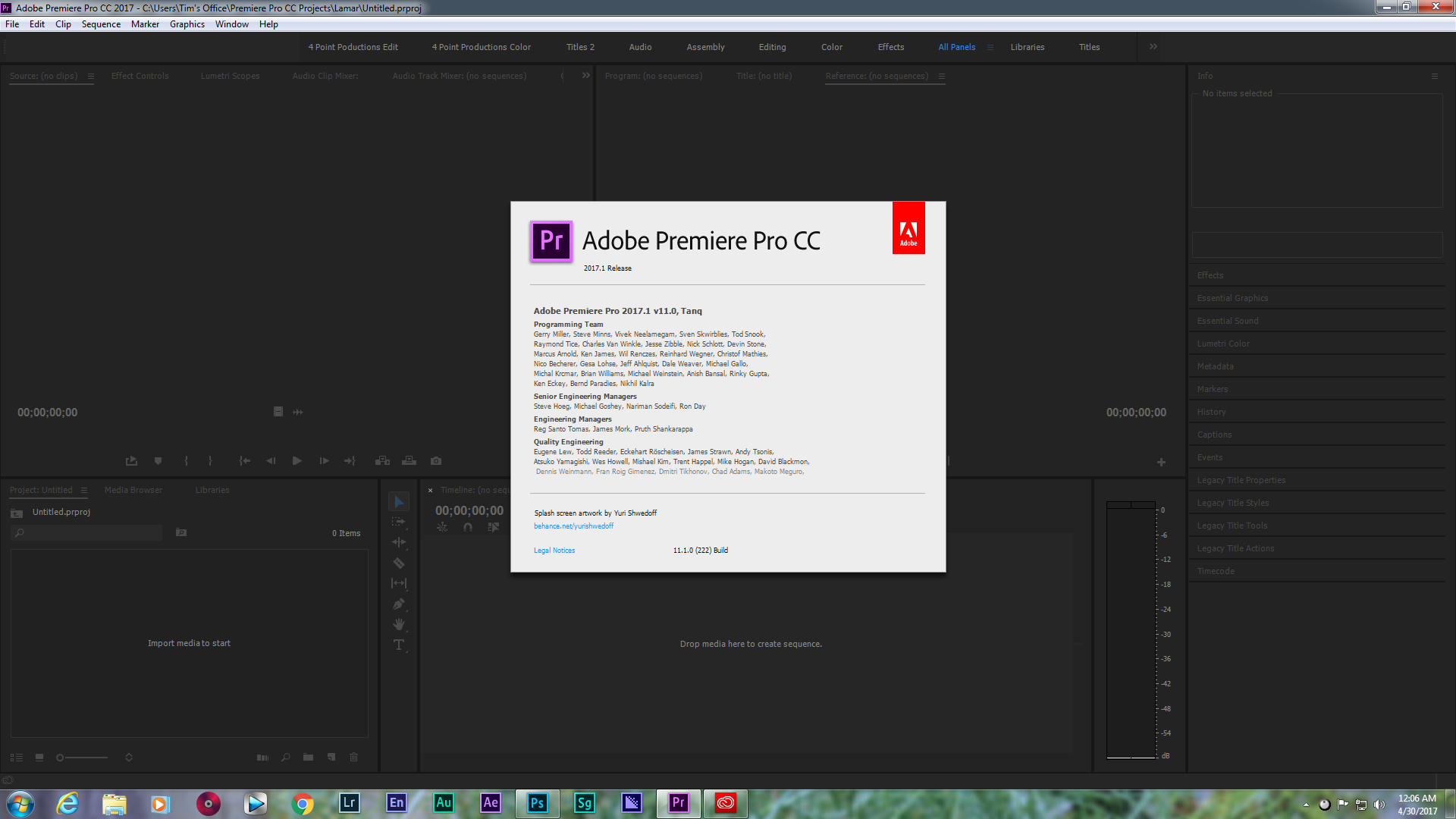1456x819 pixels.
Task: Switch to the Effect Controls tab
Action: [140, 76]
